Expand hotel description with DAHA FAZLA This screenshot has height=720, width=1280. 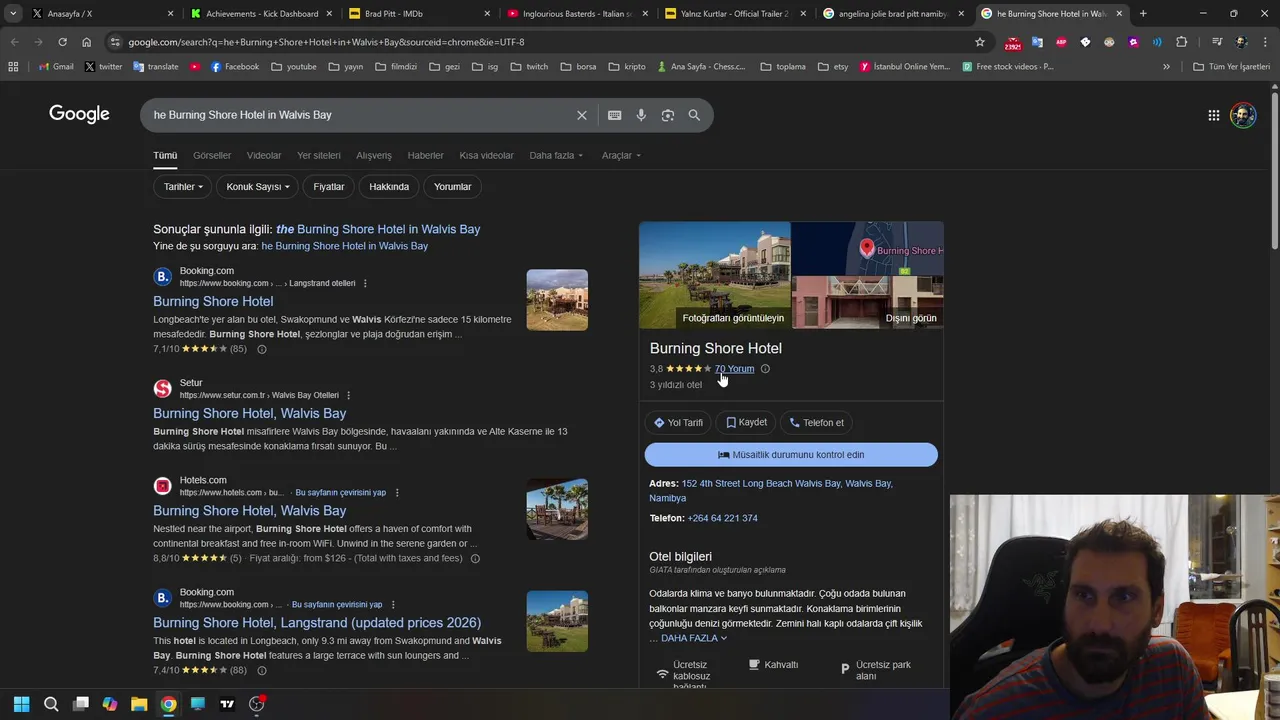click(694, 638)
